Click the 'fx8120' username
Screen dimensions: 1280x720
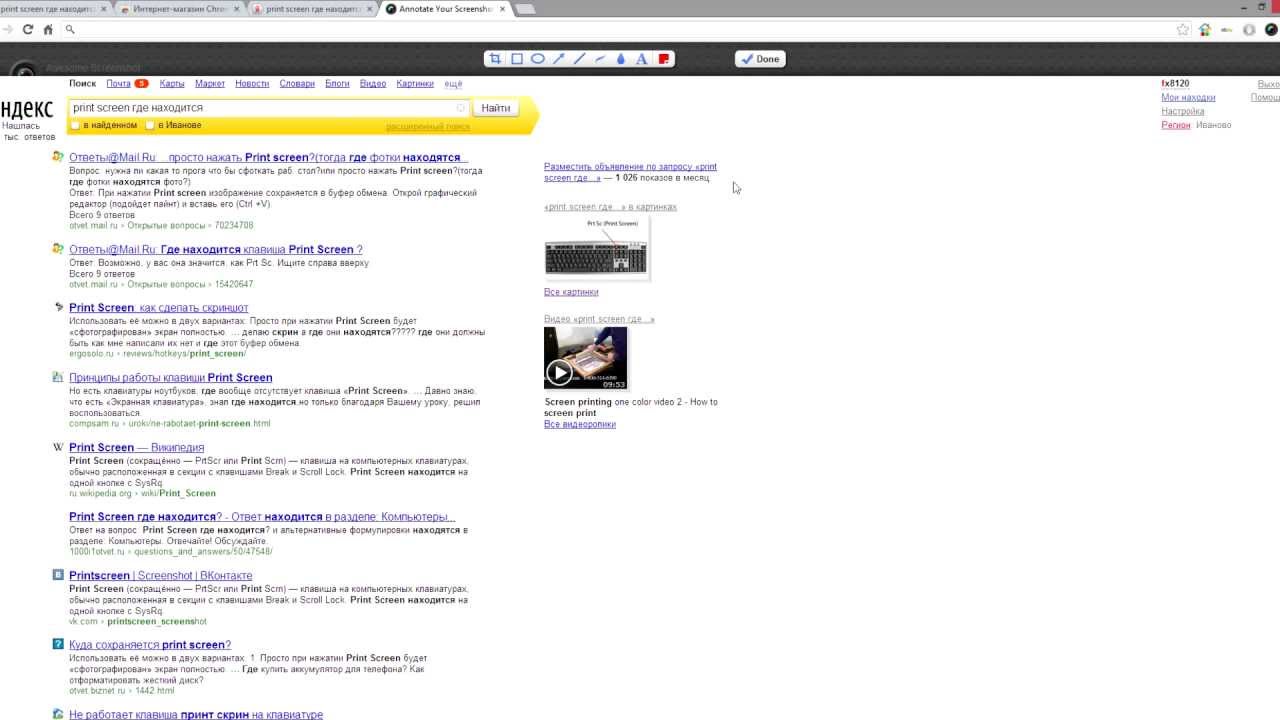(1175, 84)
